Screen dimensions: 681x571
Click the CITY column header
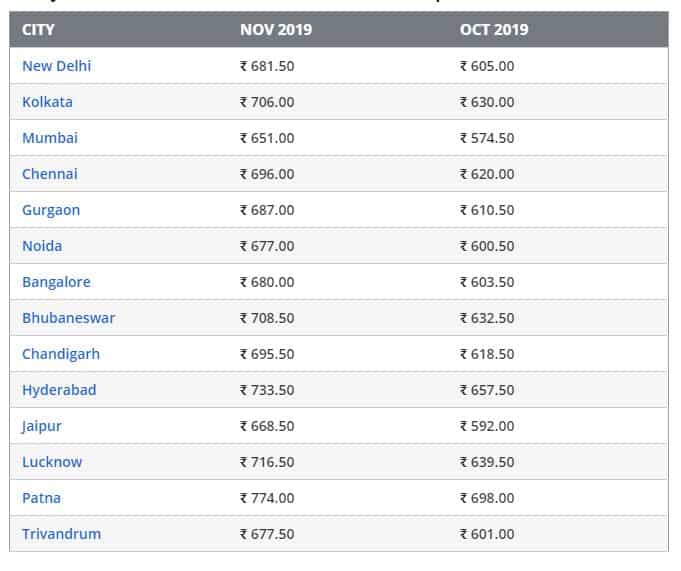[x=38, y=30]
